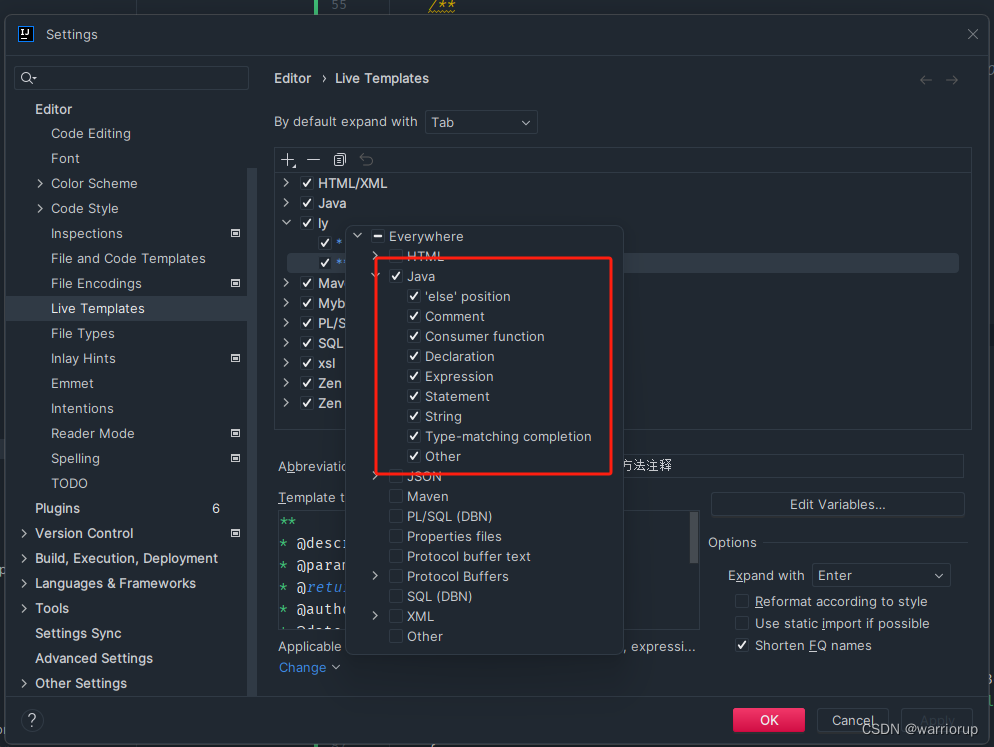Click the project-level icon beside Inlay Hints
994x747 pixels.
235,358
